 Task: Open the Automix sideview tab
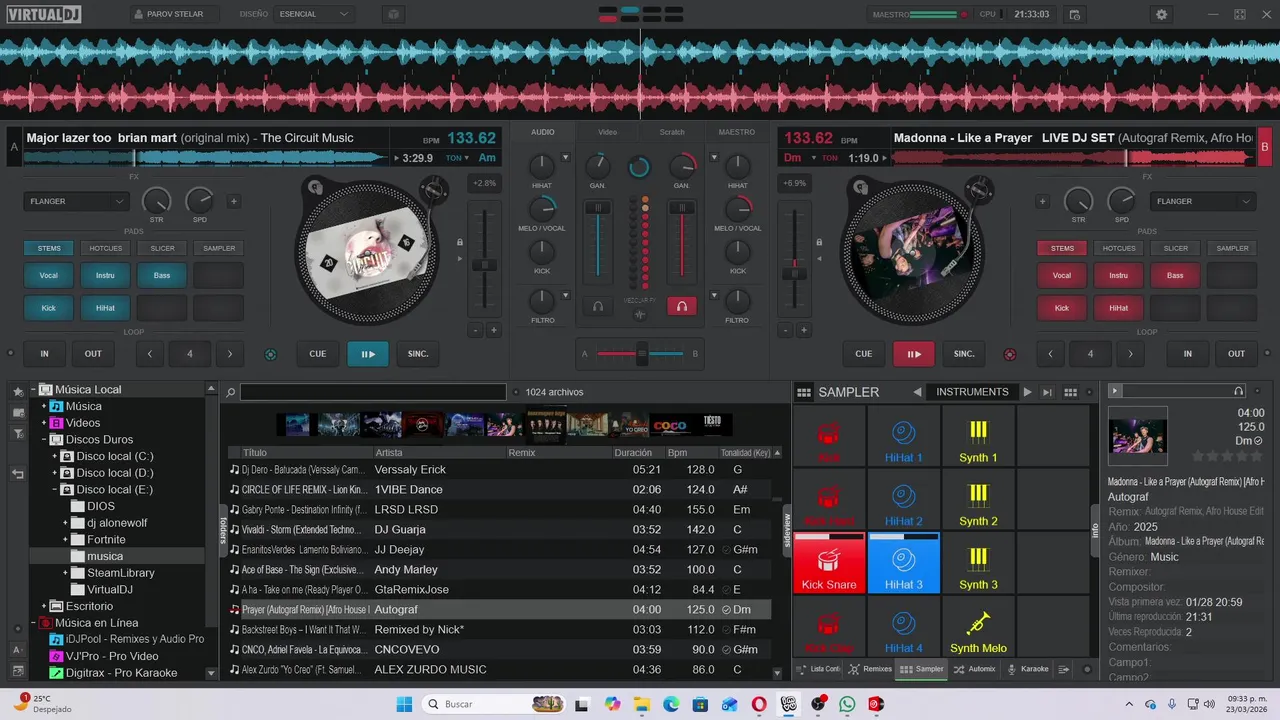(976, 669)
